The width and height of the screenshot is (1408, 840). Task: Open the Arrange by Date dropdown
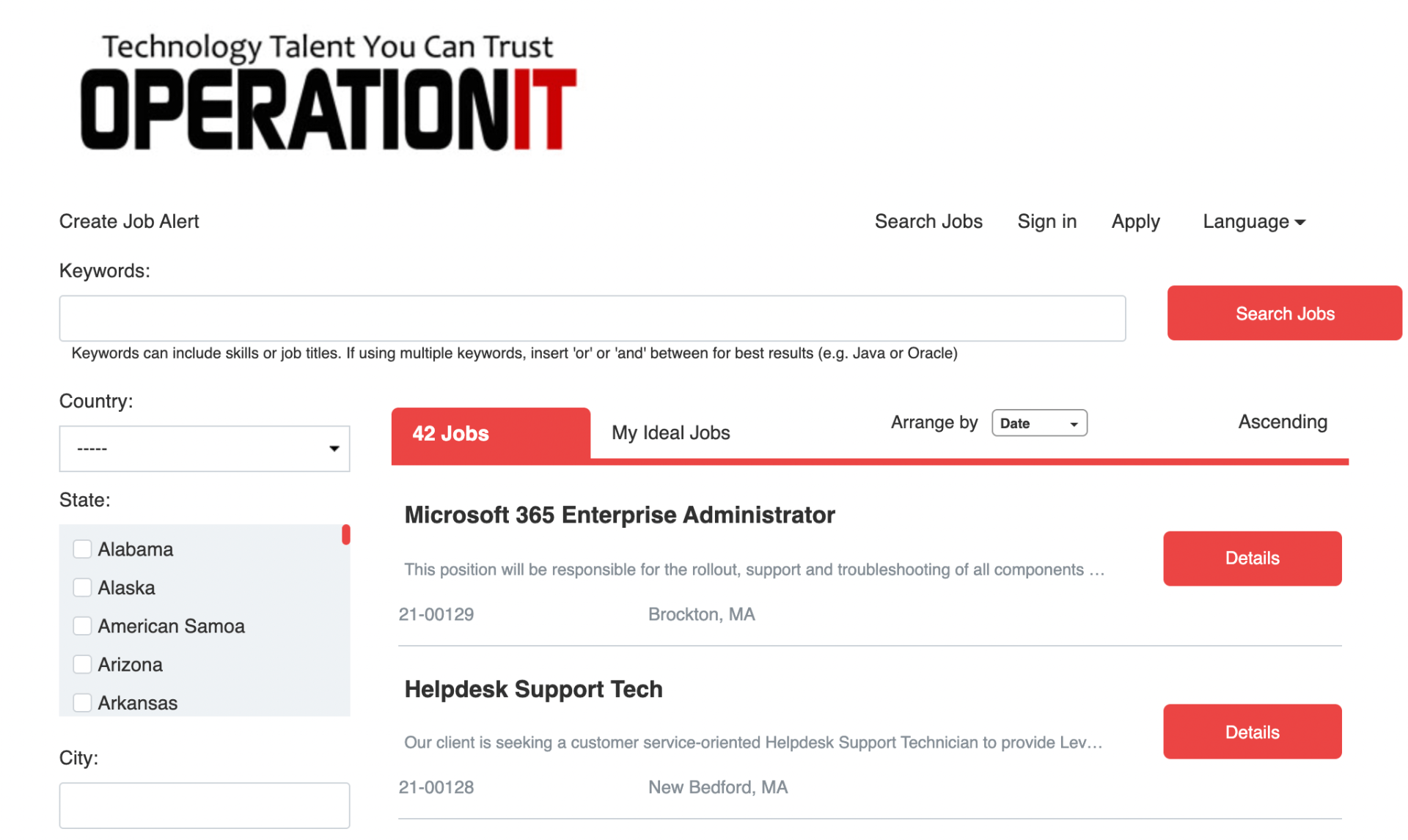[1039, 423]
